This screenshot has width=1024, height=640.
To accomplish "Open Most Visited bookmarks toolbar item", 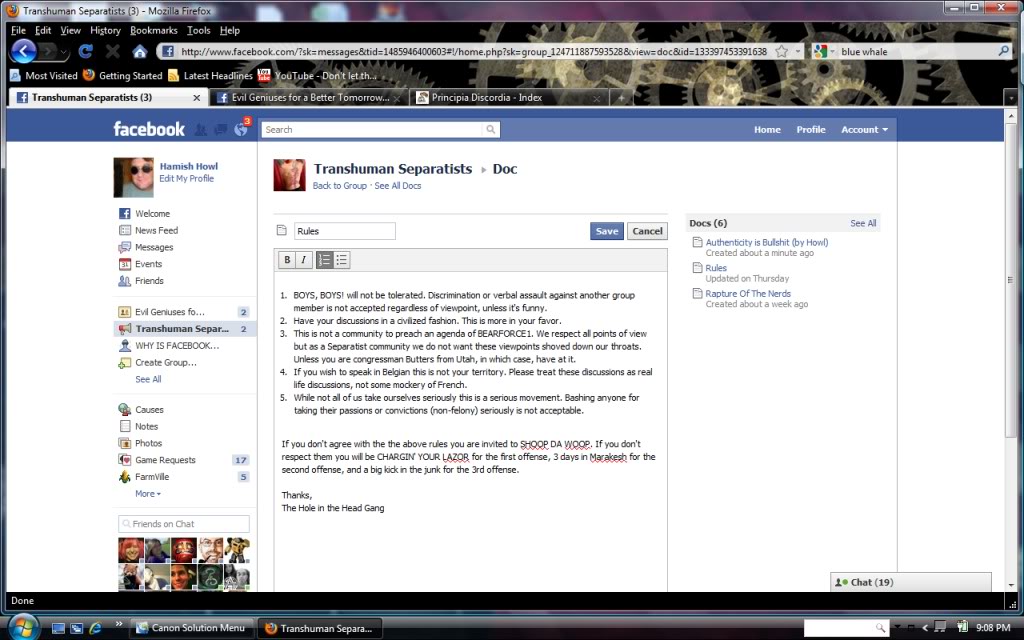I will click(x=44, y=76).
